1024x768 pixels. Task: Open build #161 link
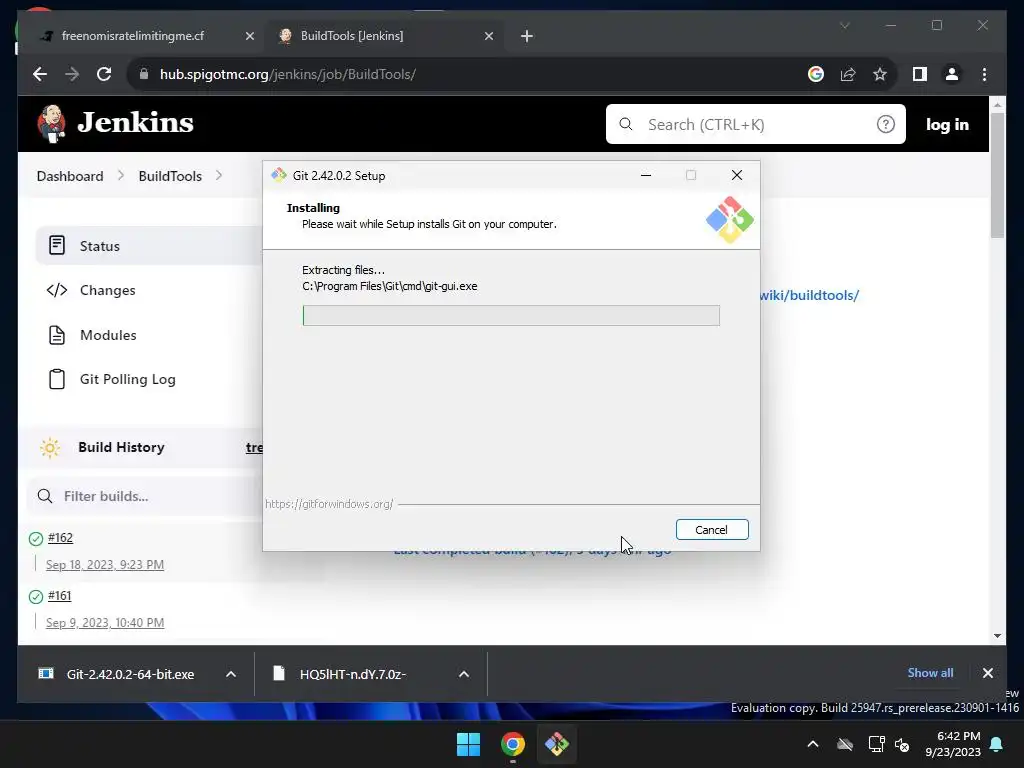coord(59,595)
